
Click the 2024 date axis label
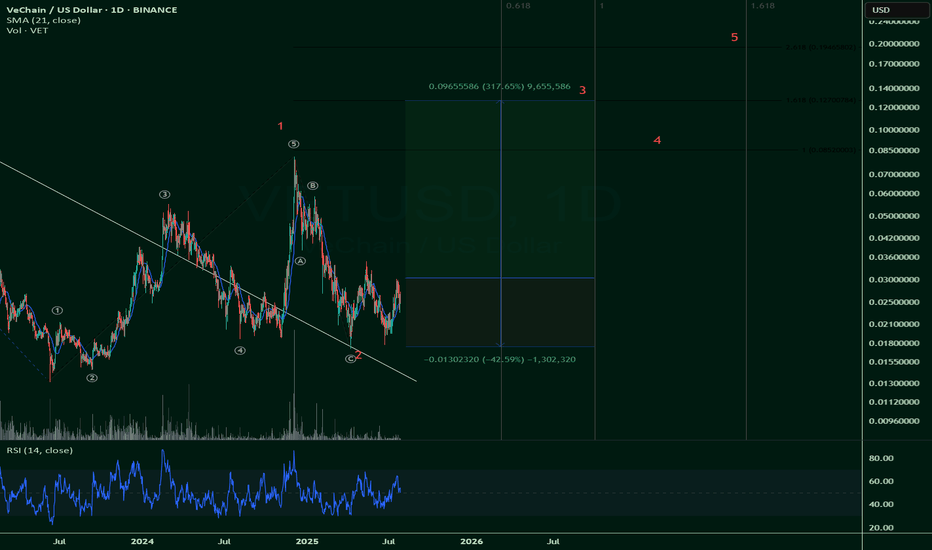pyautogui.click(x=142, y=541)
